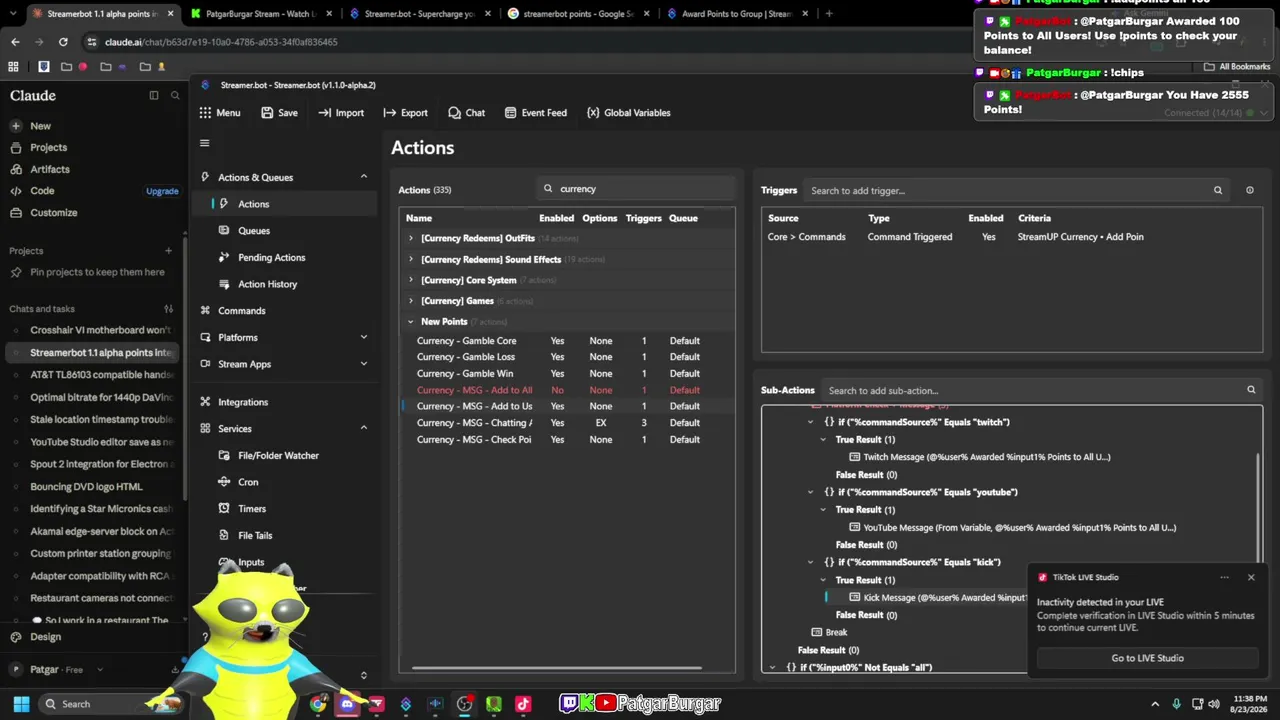Collapse the kick commandSource if block

click(x=811, y=562)
